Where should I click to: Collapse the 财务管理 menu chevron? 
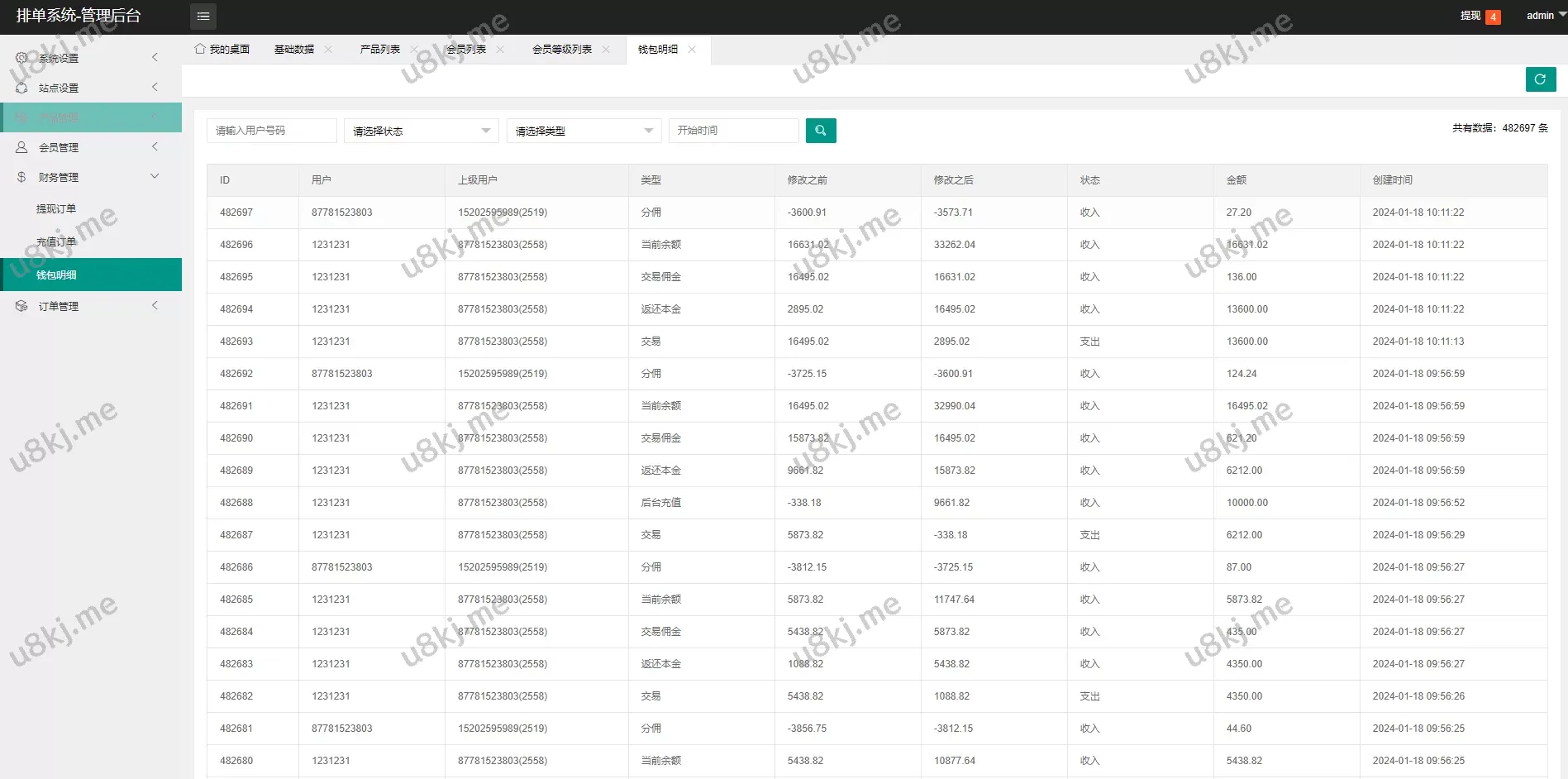[x=155, y=176]
